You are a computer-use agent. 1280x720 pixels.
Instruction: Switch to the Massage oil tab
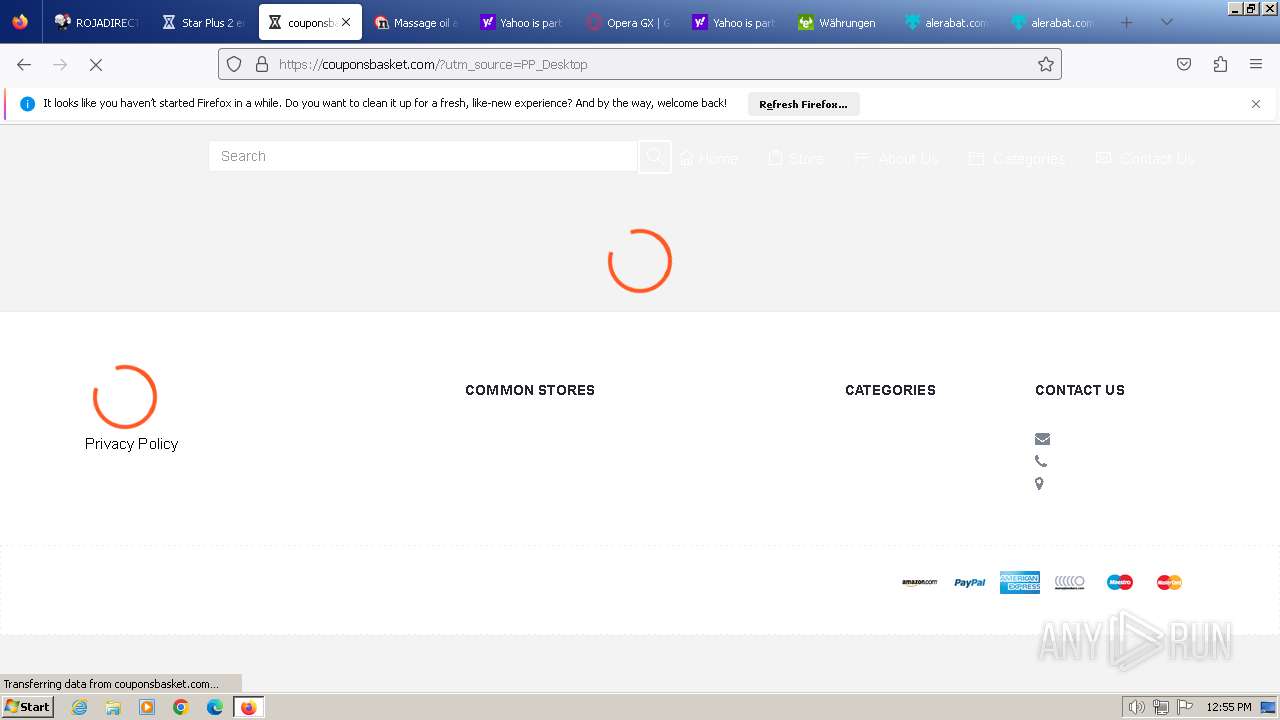click(415, 22)
